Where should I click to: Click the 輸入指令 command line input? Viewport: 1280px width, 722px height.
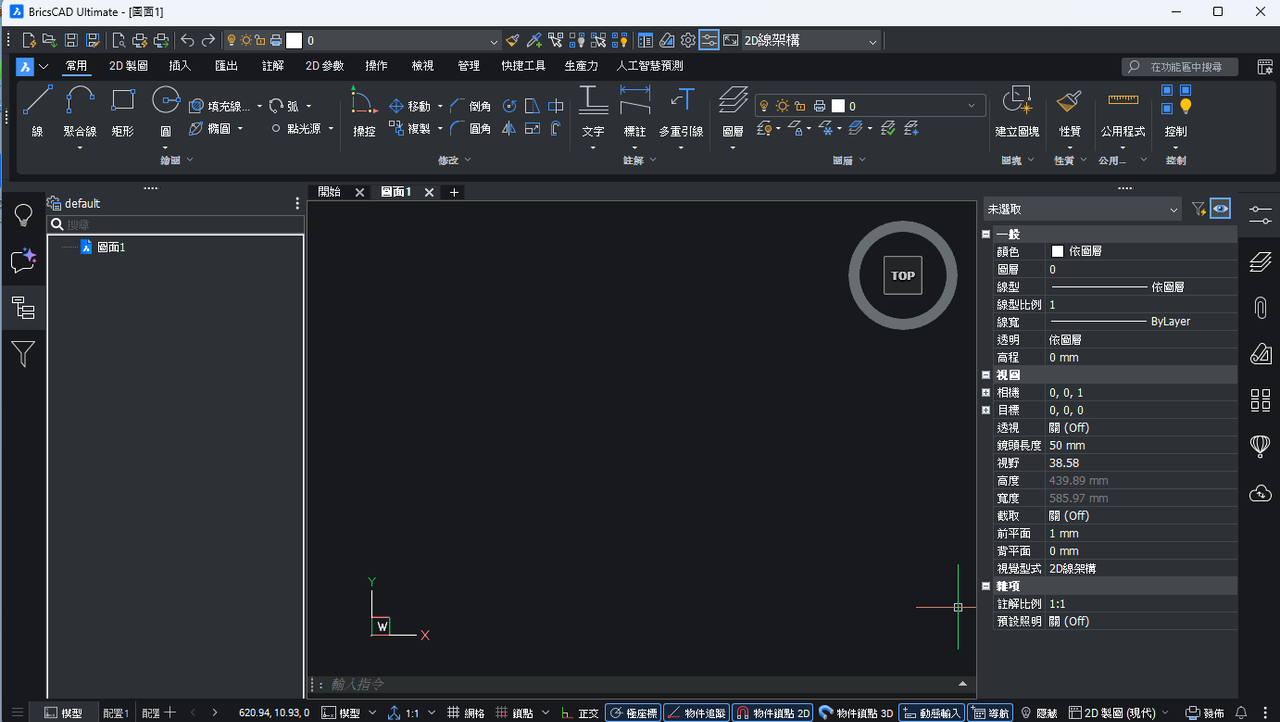click(640, 684)
